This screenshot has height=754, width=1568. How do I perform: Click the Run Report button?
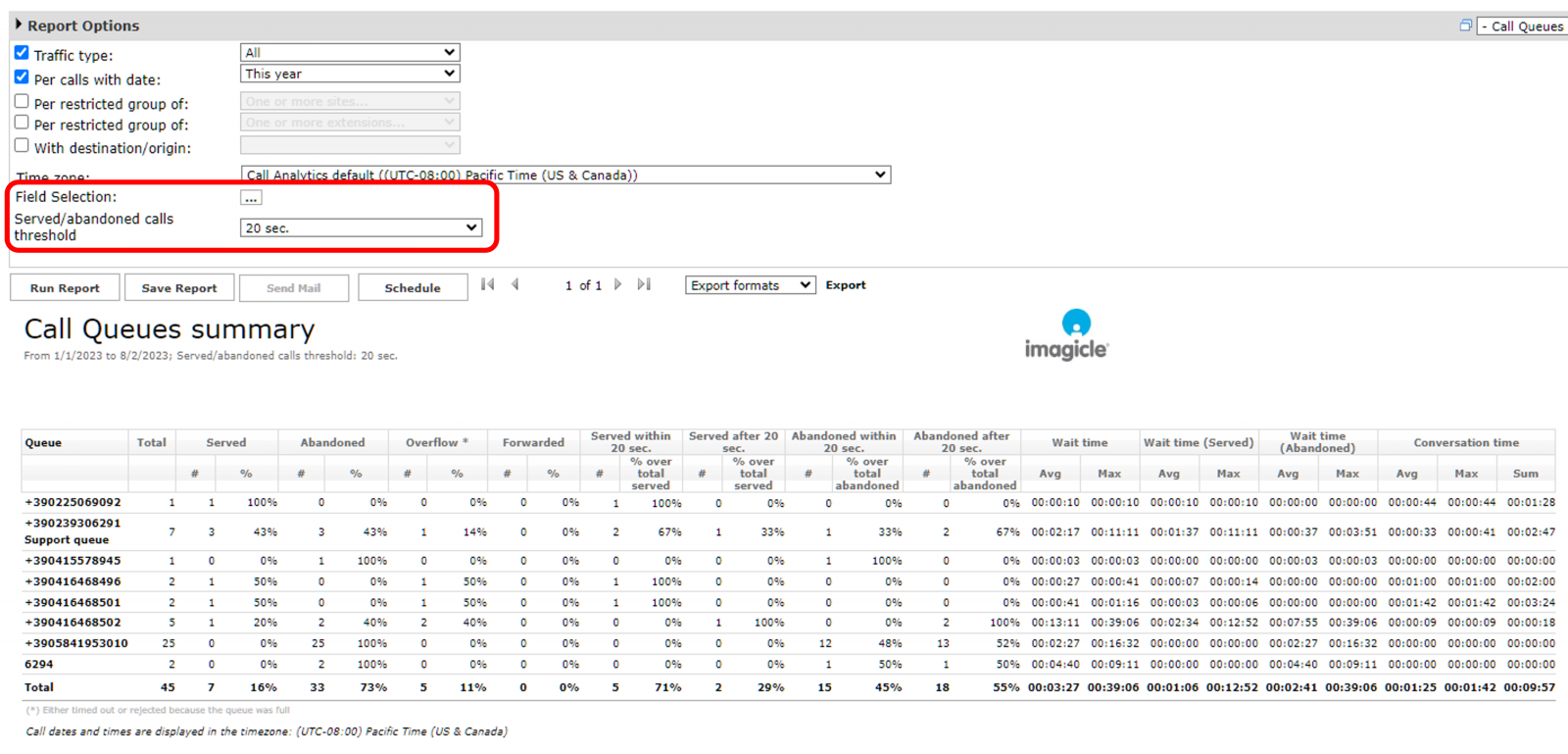[x=65, y=288]
